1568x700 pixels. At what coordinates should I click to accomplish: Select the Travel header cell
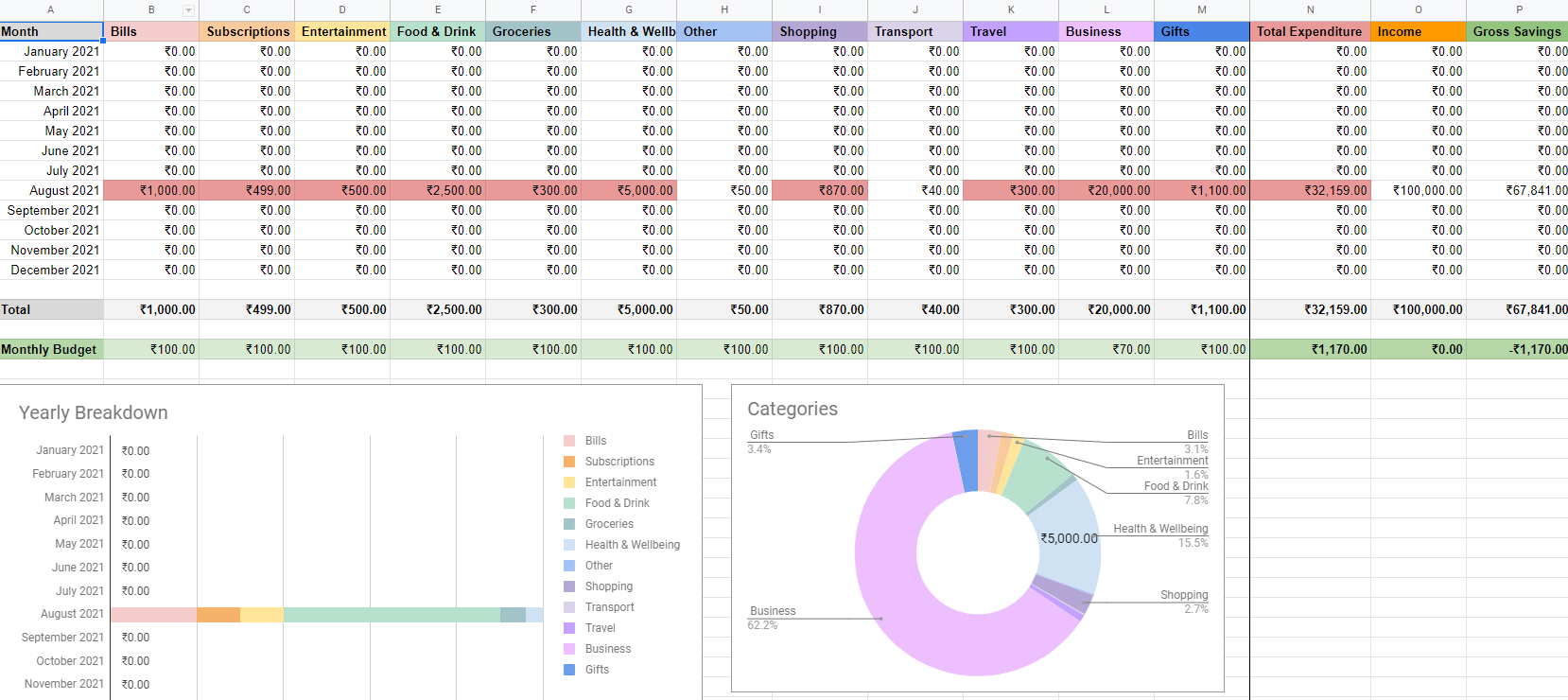click(1011, 31)
